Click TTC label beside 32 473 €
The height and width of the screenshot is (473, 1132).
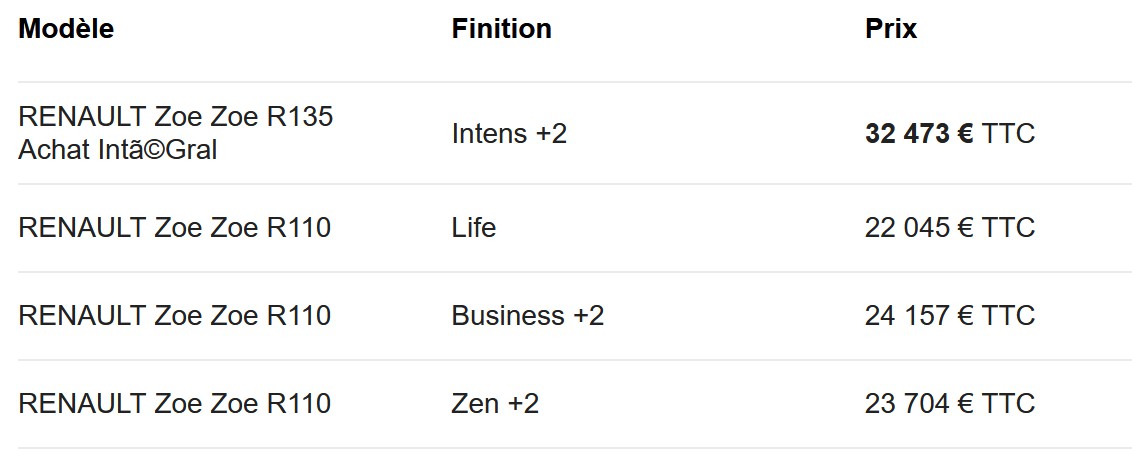(x=1008, y=133)
